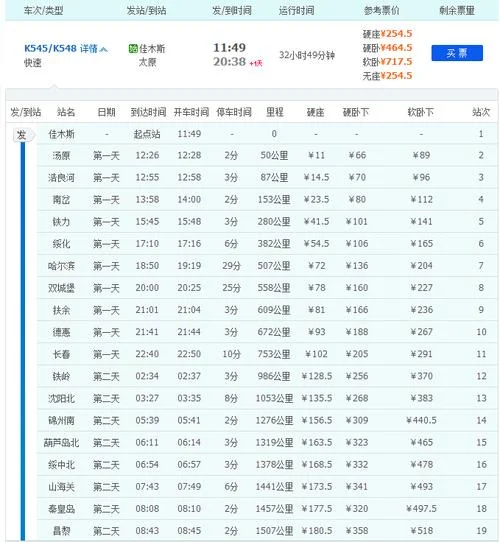Click the 18:50 arrival time for 哈尔滨
This screenshot has height=542, width=500.
[x=147, y=266]
